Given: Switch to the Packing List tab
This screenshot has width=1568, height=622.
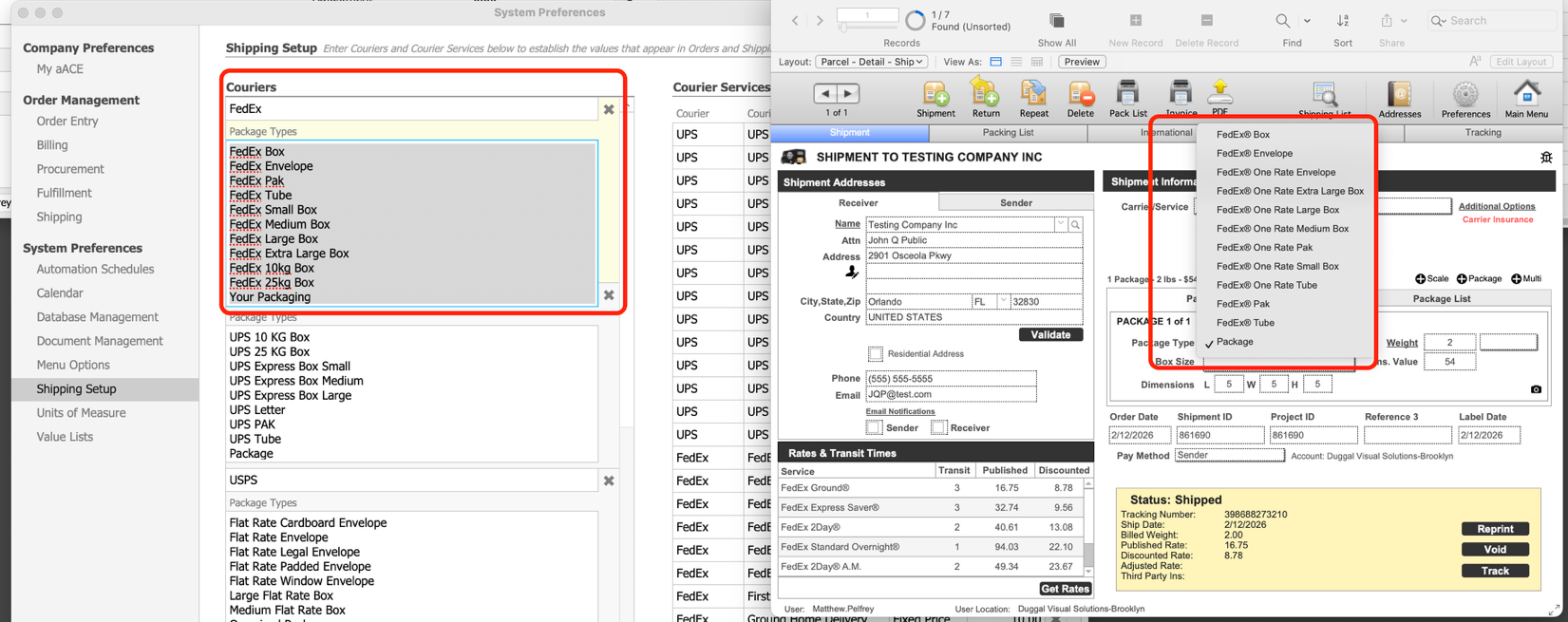Looking at the screenshot, I should click(1008, 133).
